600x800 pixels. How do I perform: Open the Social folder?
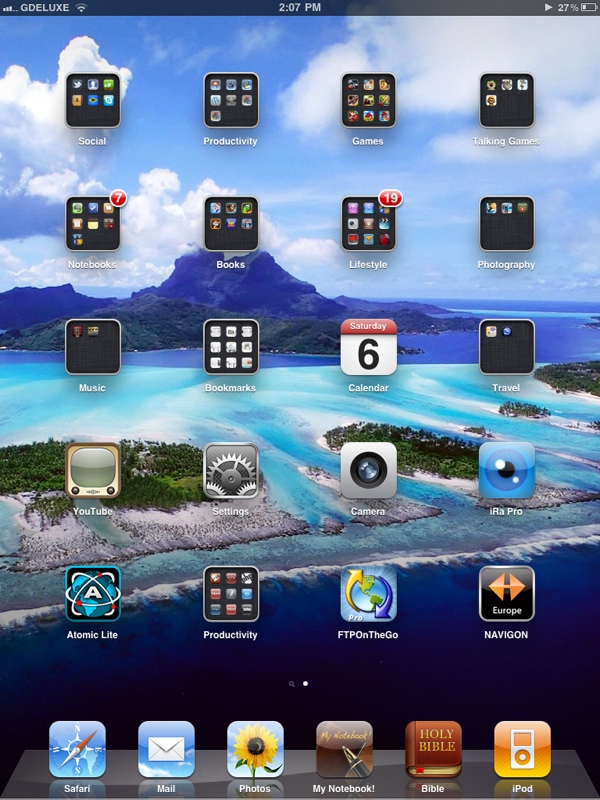pyautogui.click(x=93, y=100)
